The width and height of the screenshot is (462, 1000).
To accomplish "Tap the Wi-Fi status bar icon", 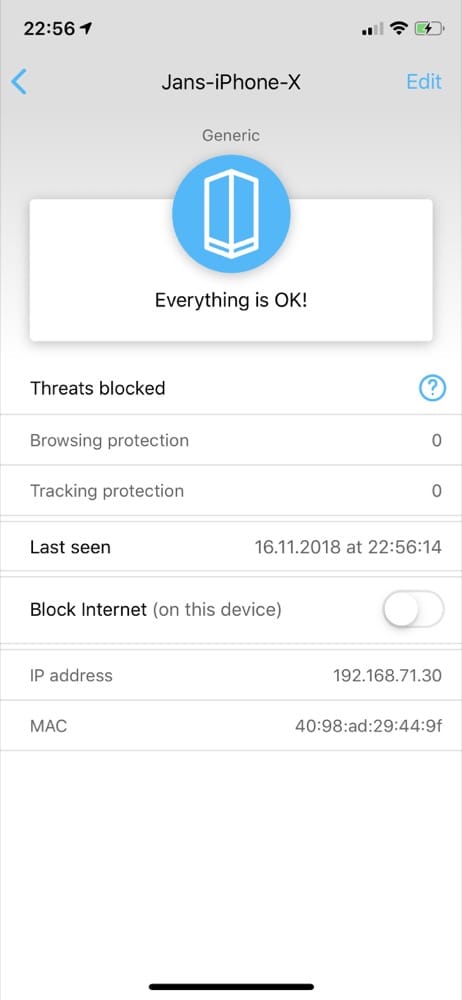I will click(399, 29).
